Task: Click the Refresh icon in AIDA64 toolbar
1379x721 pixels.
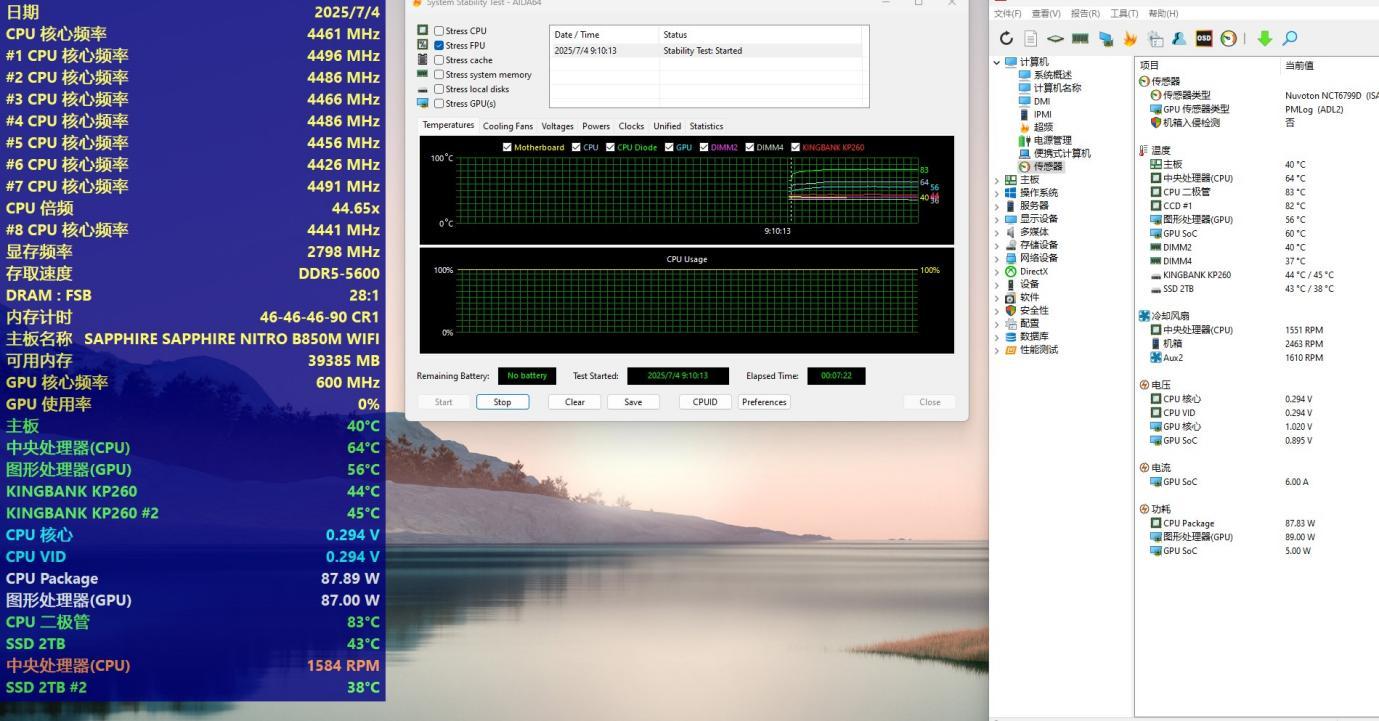Action: coord(1007,39)
